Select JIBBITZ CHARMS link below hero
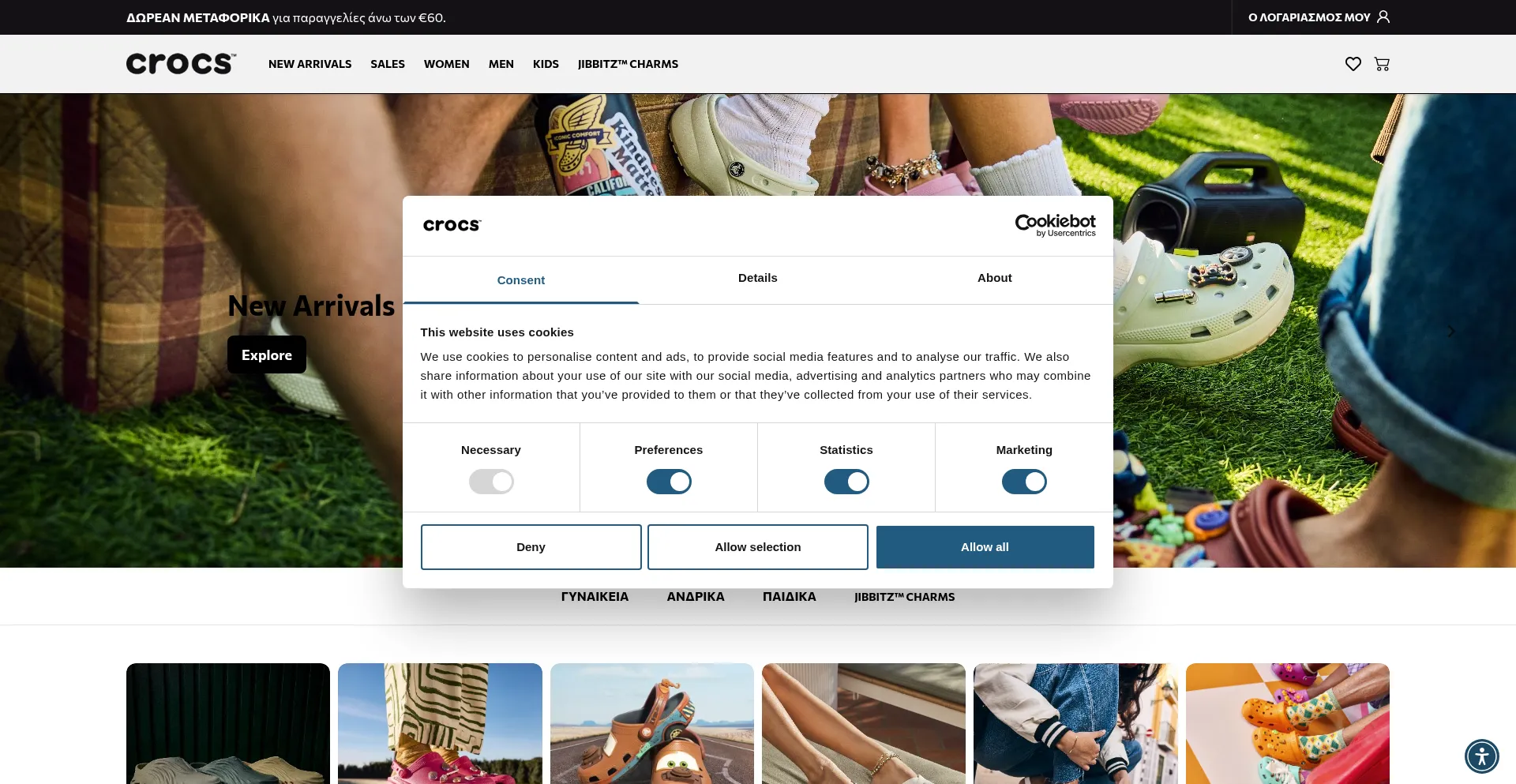 click(x=904, y=597)
